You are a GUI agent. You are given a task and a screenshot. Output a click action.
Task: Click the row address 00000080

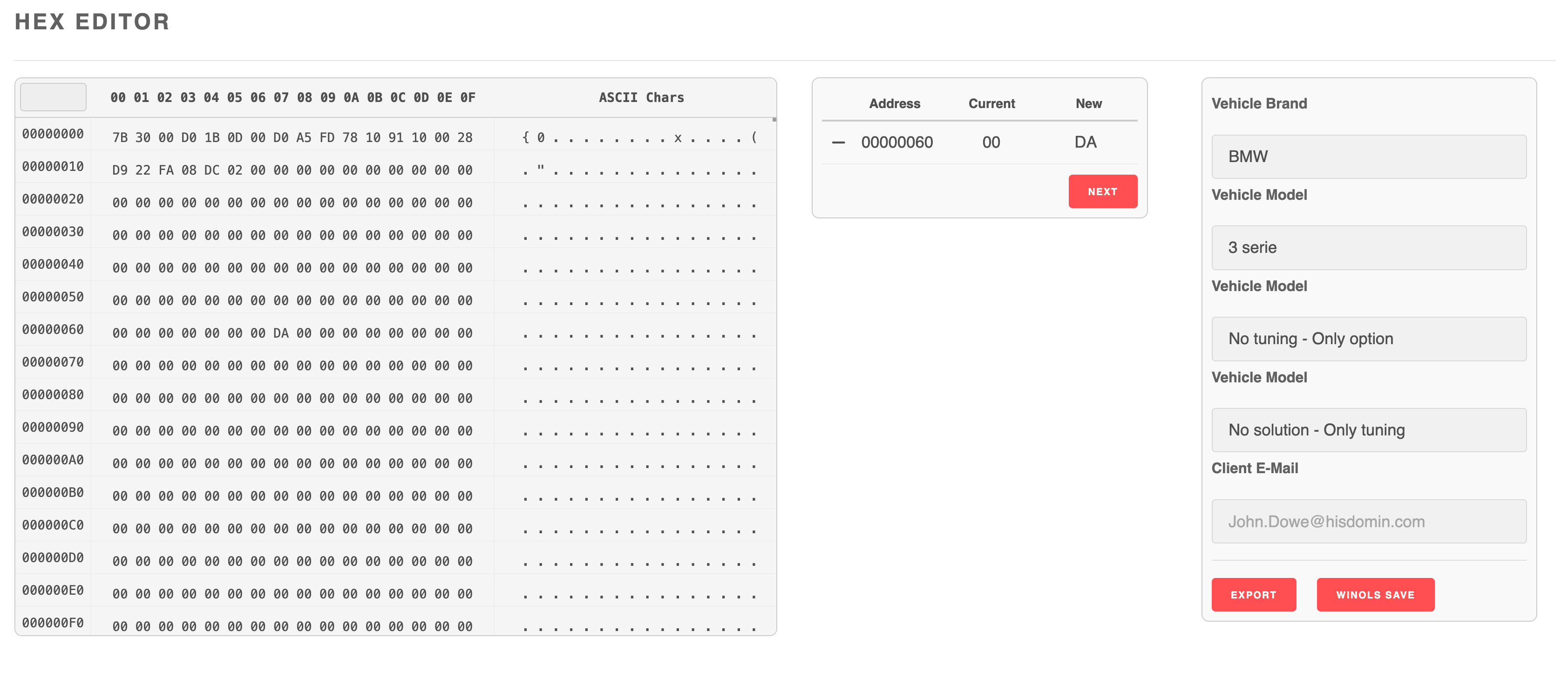53,394
